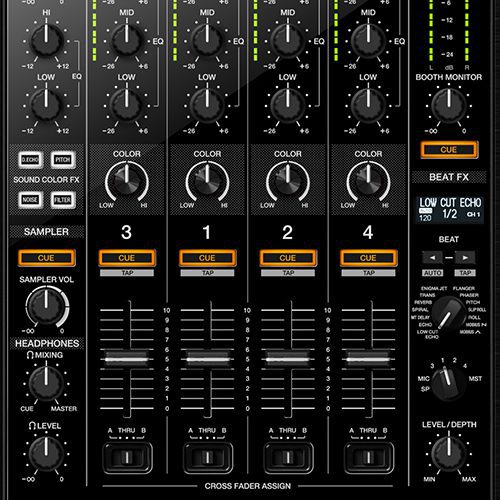Viewport: 500px width, 500px height.
Task: Activate the NOISE sound color FX
Action: click(x=30, y=200)
